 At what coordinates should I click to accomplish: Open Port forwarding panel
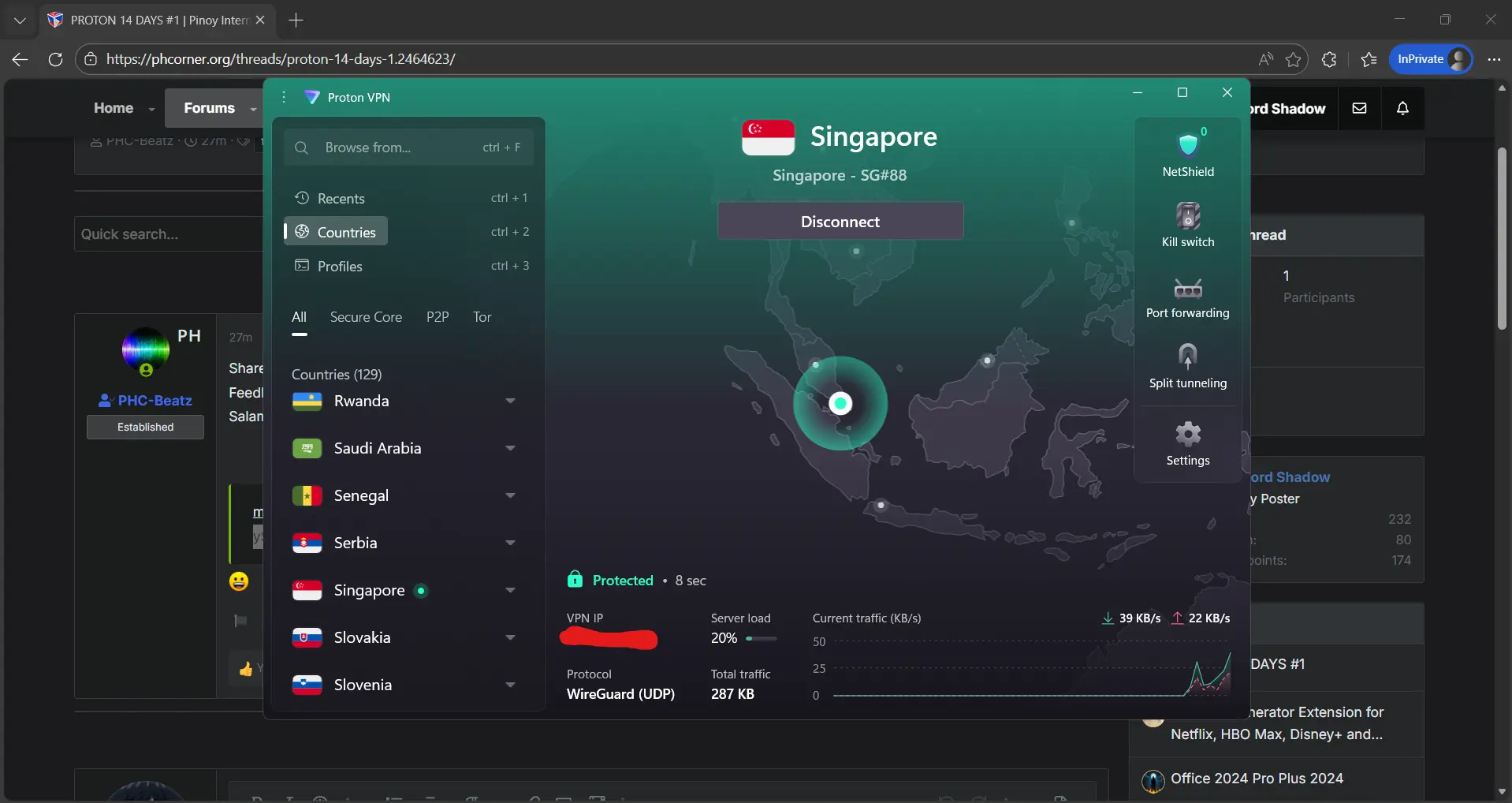[1188, 288]
